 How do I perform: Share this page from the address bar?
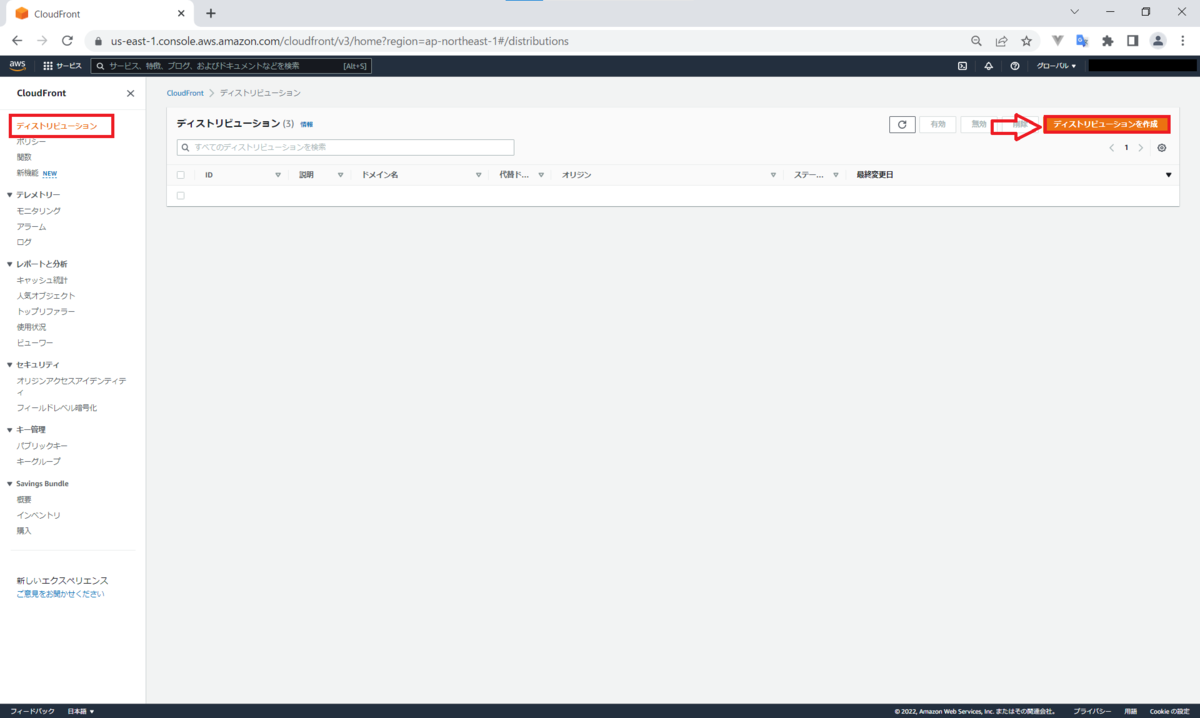1001,41
